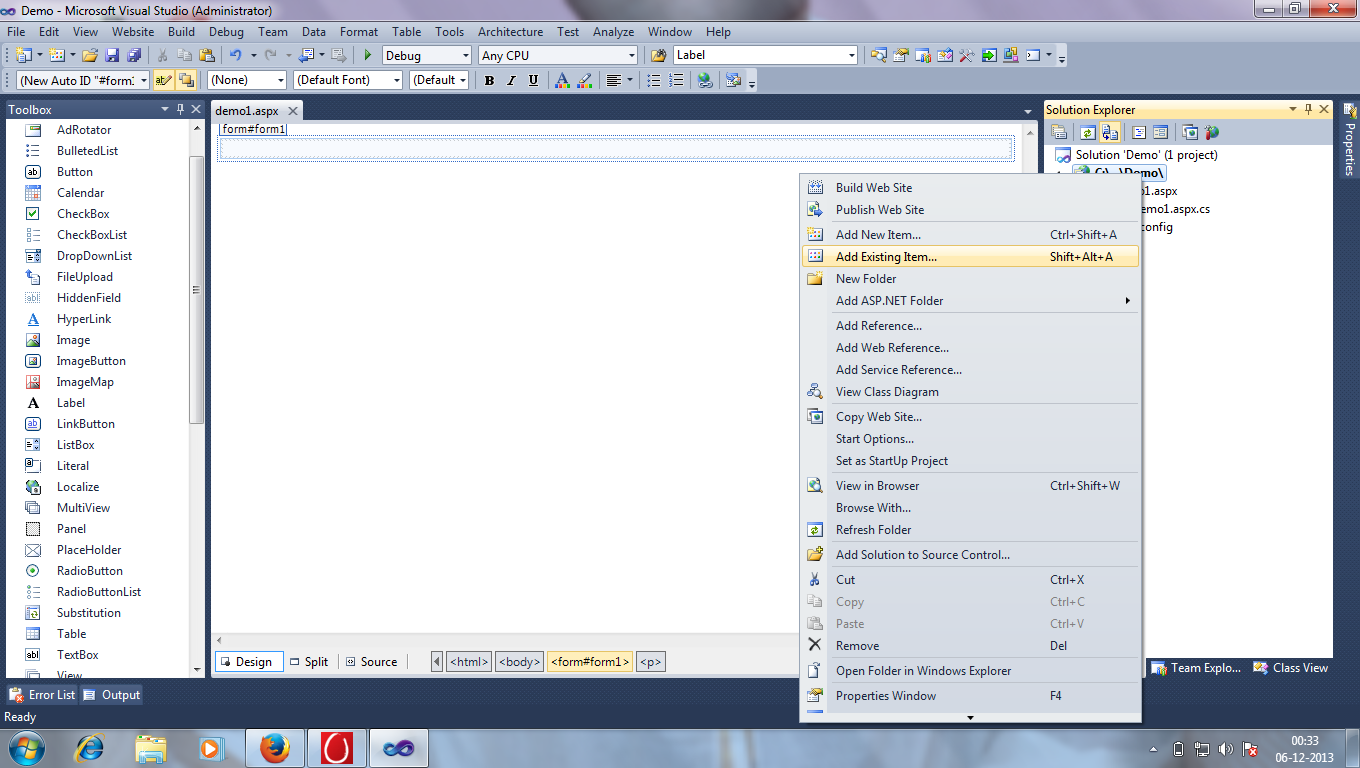This screenshot has width=1360, height=768.
Task: Open the Class View tab
Action: point(1291,668)
